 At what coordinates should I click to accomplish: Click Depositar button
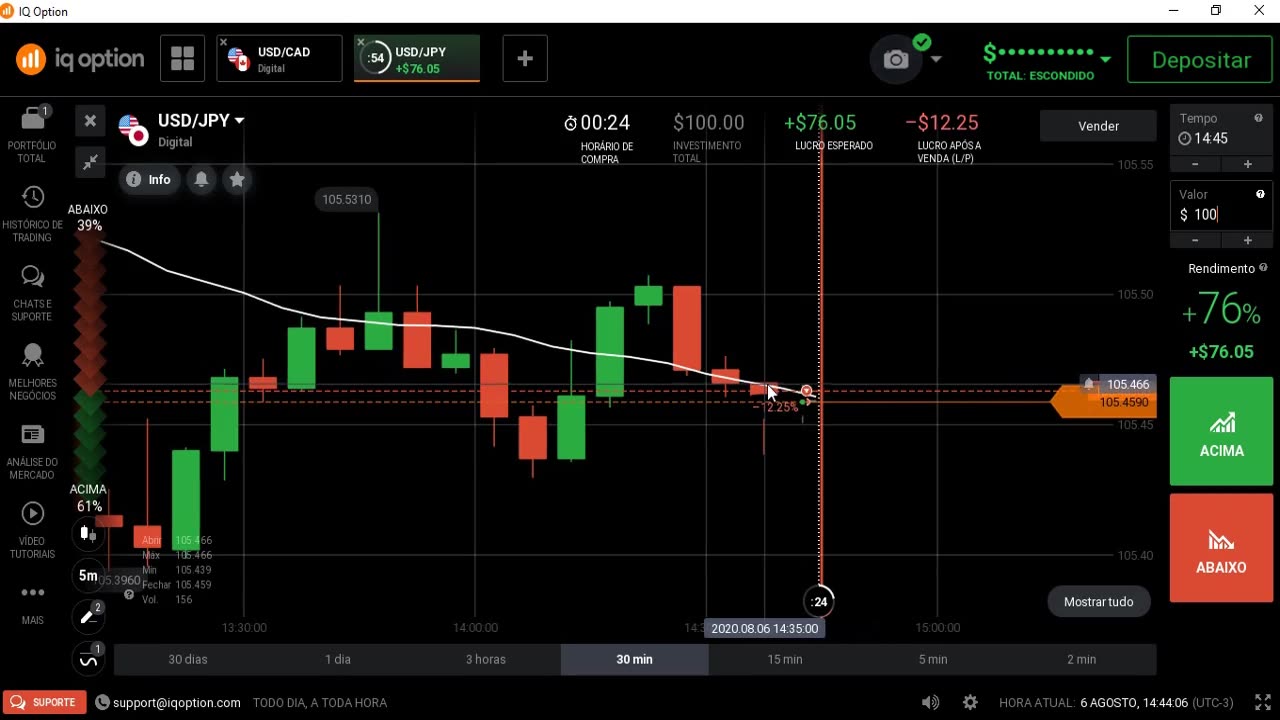pyautogui.click(x=1201, y=60)
